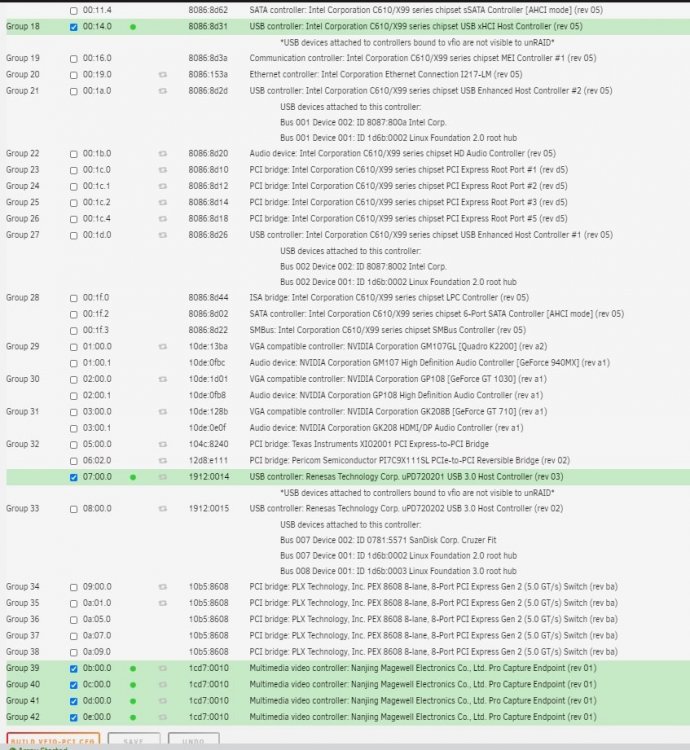Click the reset icon in the Group 21 row
690x750 pixels.
click(x=163, y=91)
